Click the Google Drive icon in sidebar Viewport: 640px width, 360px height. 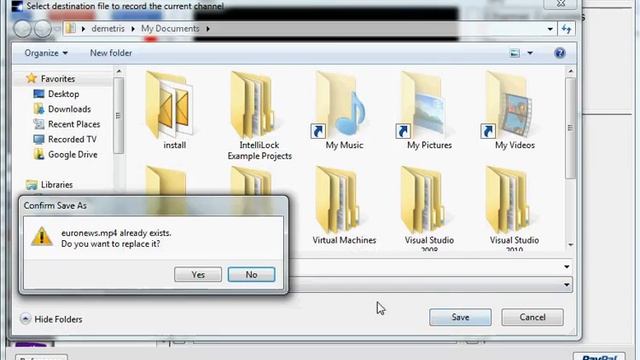(39, 154)
